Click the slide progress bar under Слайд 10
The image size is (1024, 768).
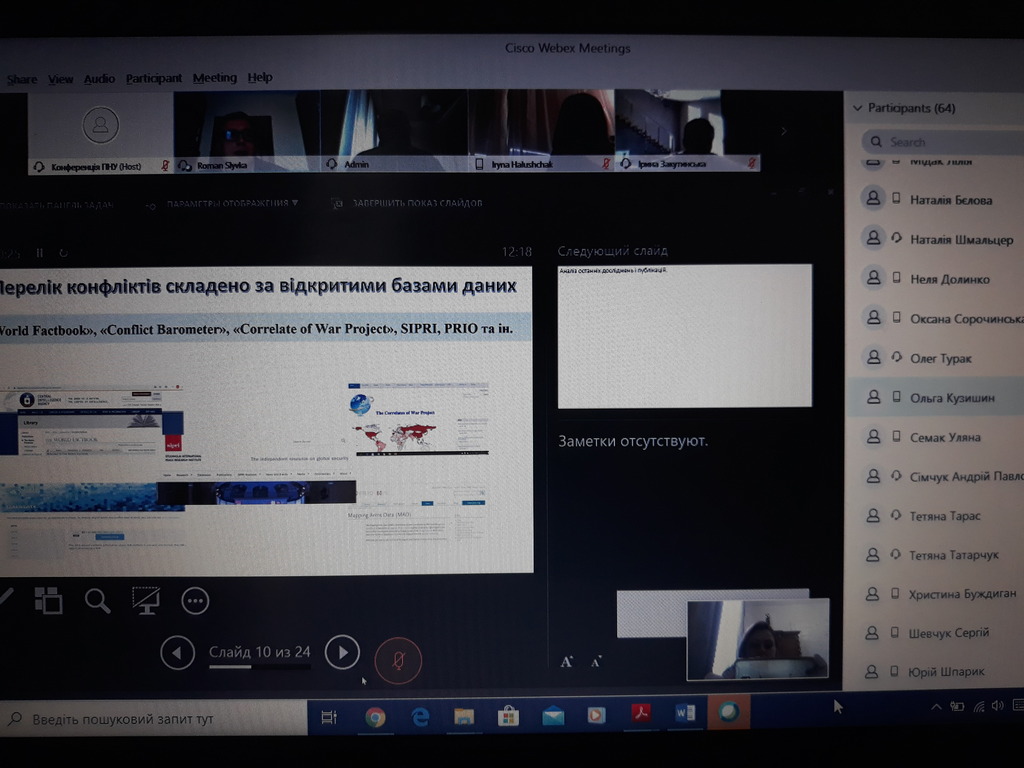259,667
